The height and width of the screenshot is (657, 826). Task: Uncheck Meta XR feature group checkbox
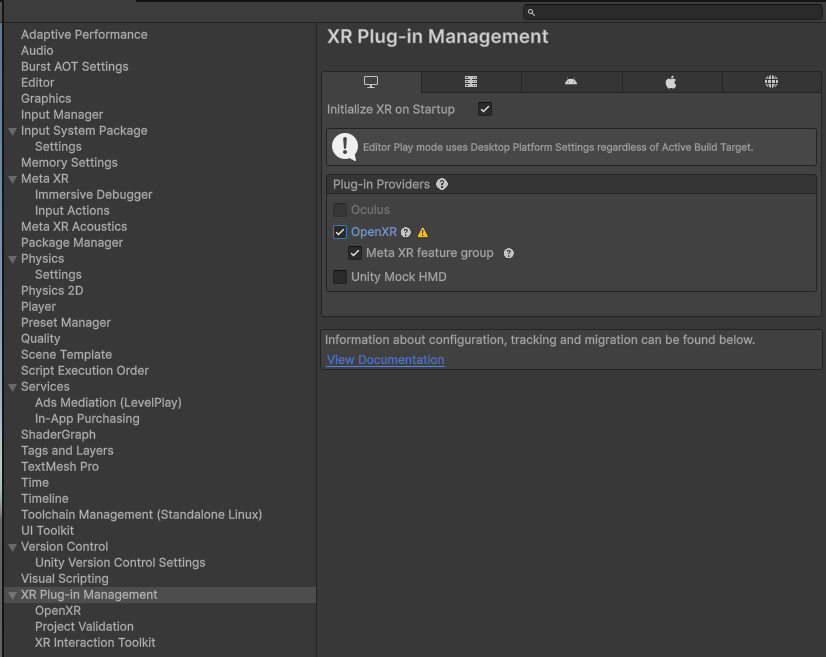pyautogui.click(x=355, y=253)
